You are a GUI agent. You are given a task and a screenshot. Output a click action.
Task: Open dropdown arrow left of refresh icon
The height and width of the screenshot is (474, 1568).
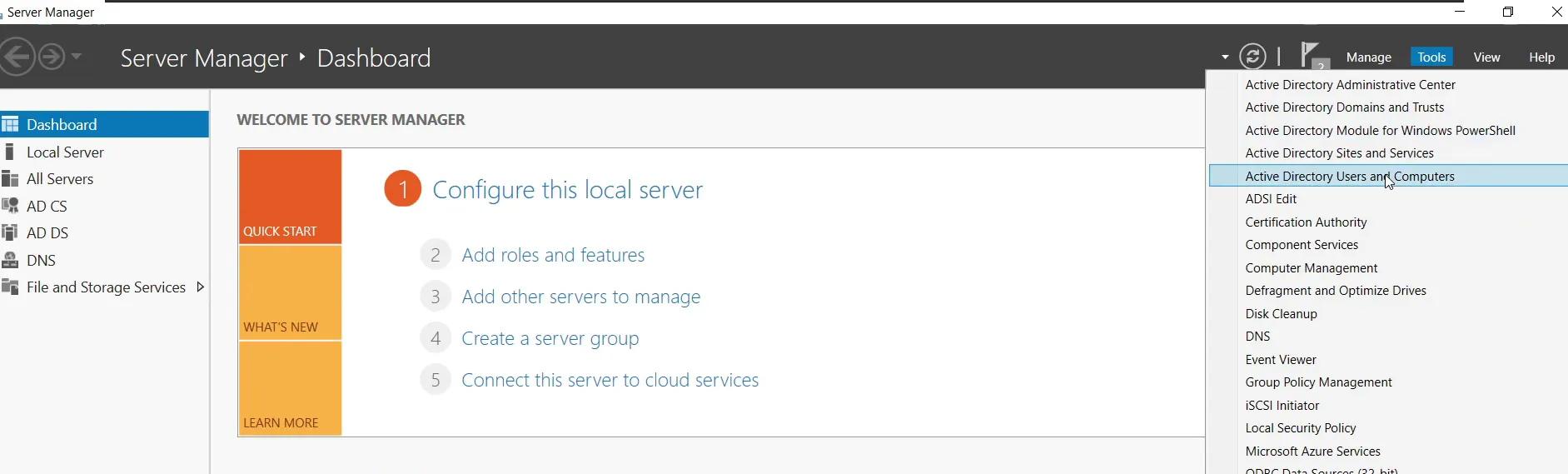[1225, 57]
